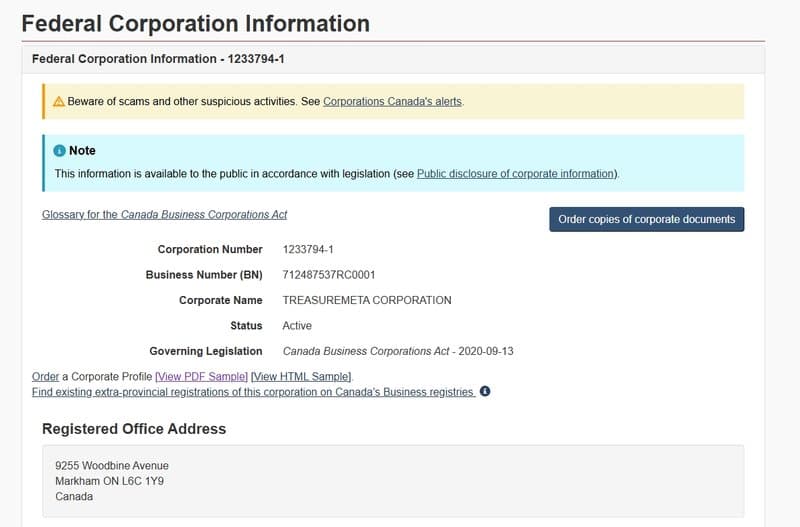The height and width of the screenshot is (527, 800).
Task: Click warning triangle icon in scam alert
Action: (x=59, y=102)
